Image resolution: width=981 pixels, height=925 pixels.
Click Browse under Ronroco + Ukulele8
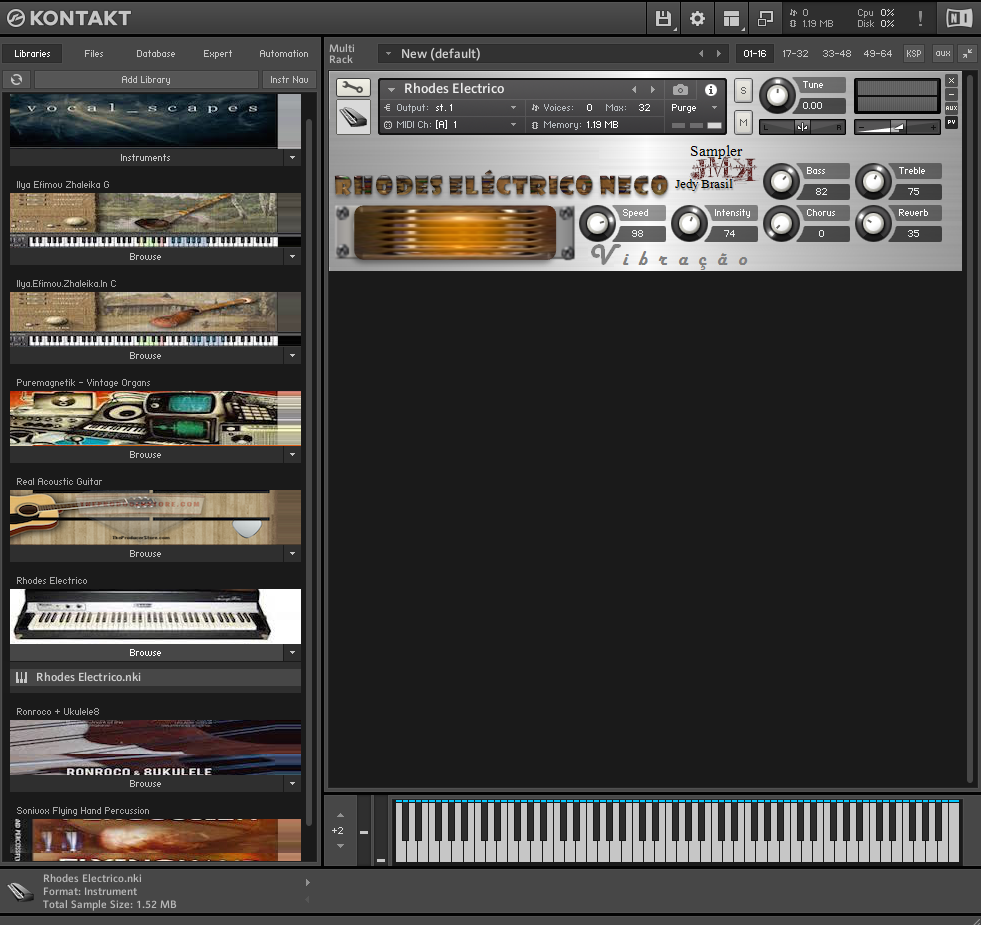pyautogui.click(x=145, y=784)
